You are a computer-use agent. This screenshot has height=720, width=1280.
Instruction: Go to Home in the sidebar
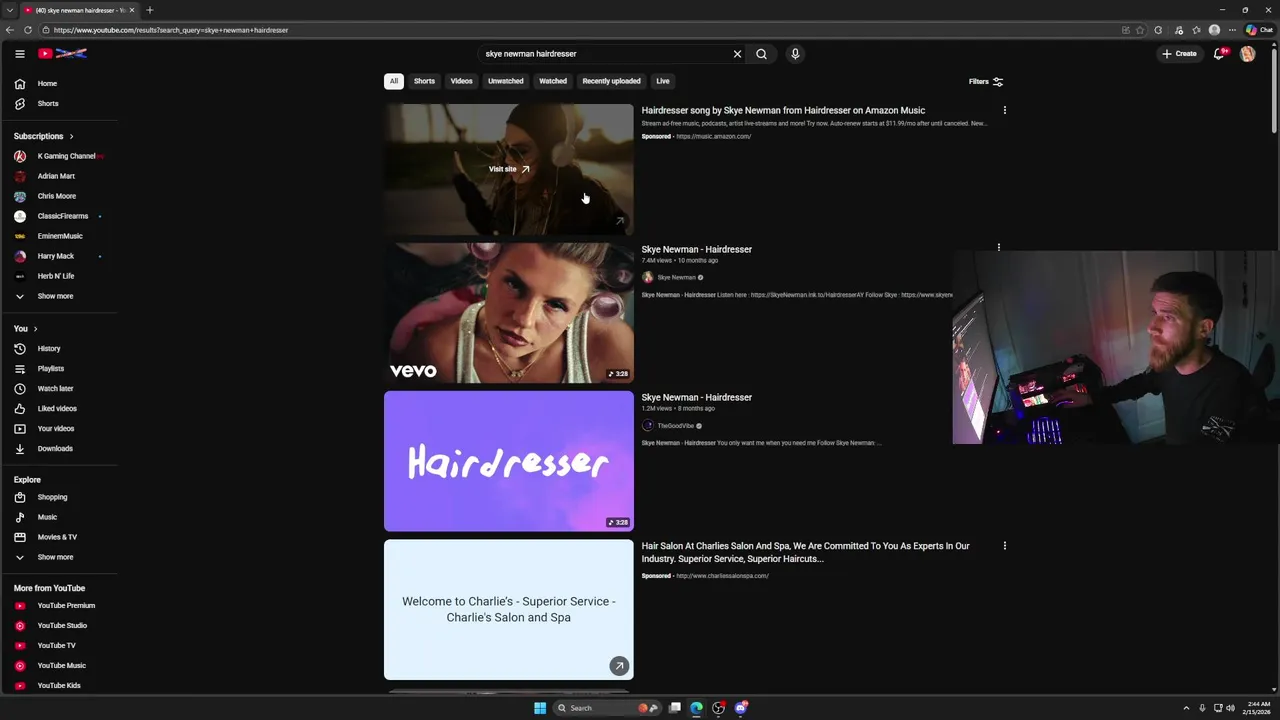coord(60,84)
